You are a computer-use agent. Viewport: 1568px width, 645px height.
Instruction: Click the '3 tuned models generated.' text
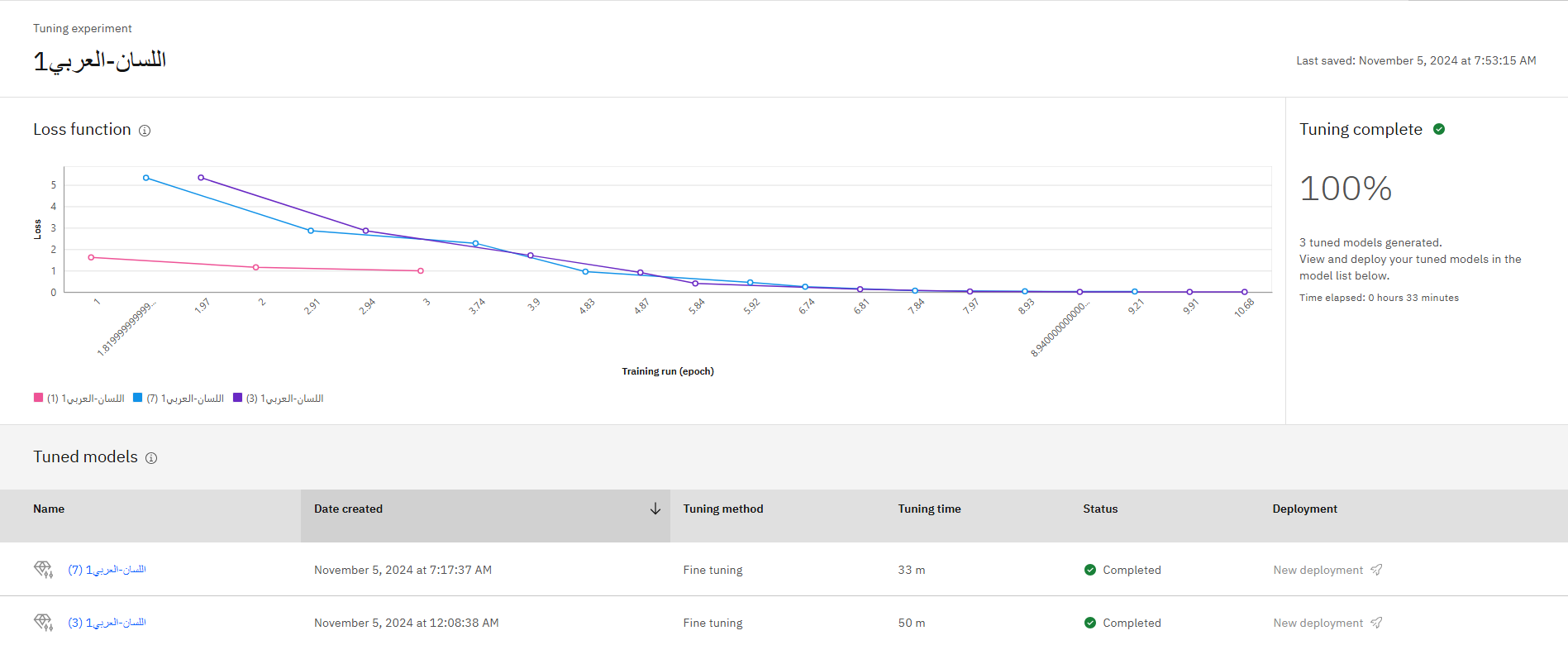click(1370, 242)
